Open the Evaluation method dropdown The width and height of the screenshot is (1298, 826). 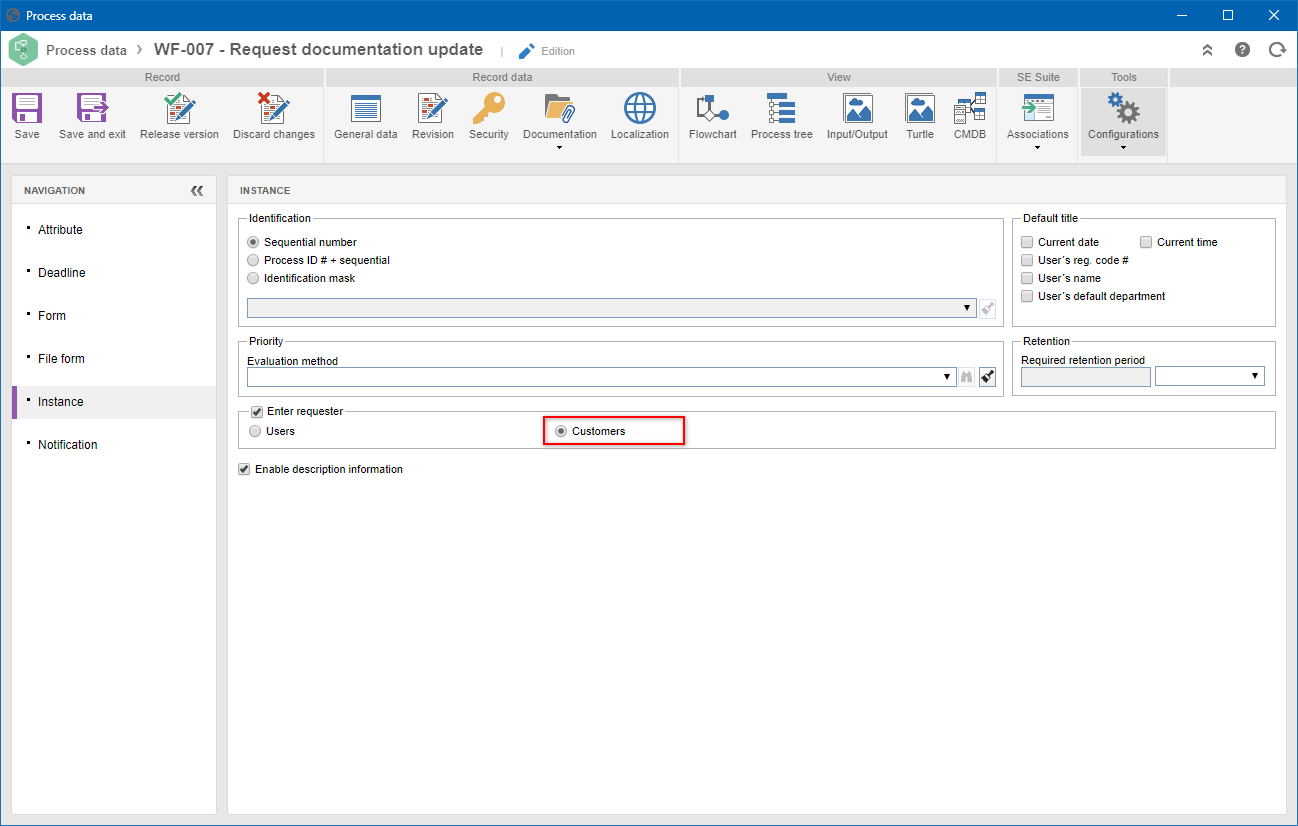click(x=601, y=377)
